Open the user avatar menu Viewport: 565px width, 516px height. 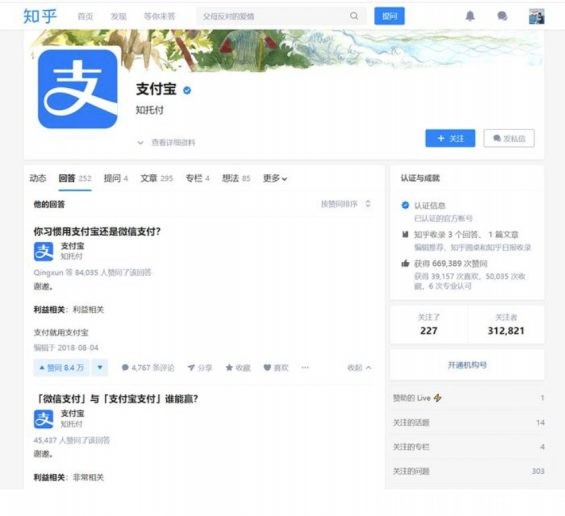537,16
